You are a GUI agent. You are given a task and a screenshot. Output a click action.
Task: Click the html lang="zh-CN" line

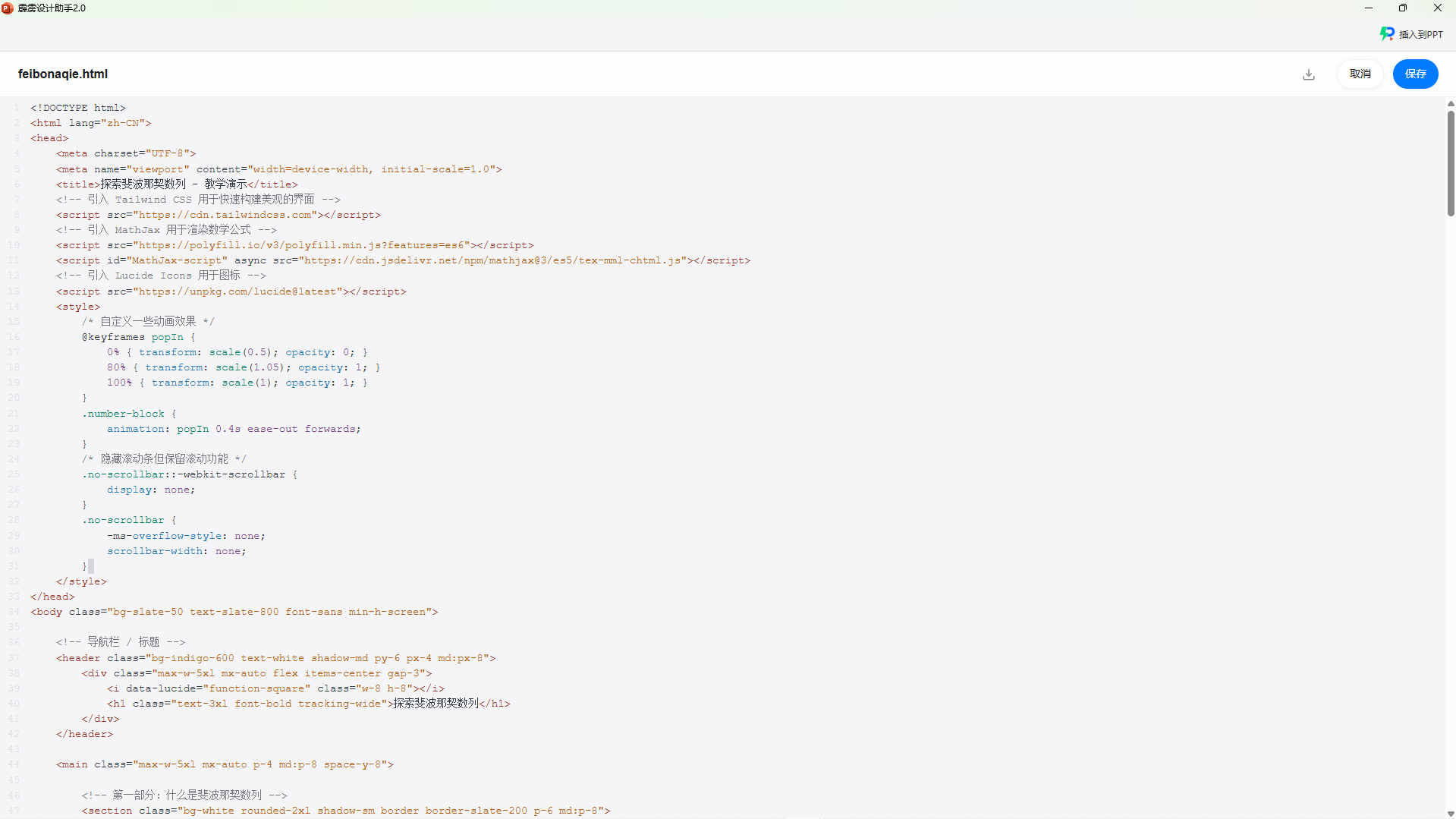click(x=91, y=123)
